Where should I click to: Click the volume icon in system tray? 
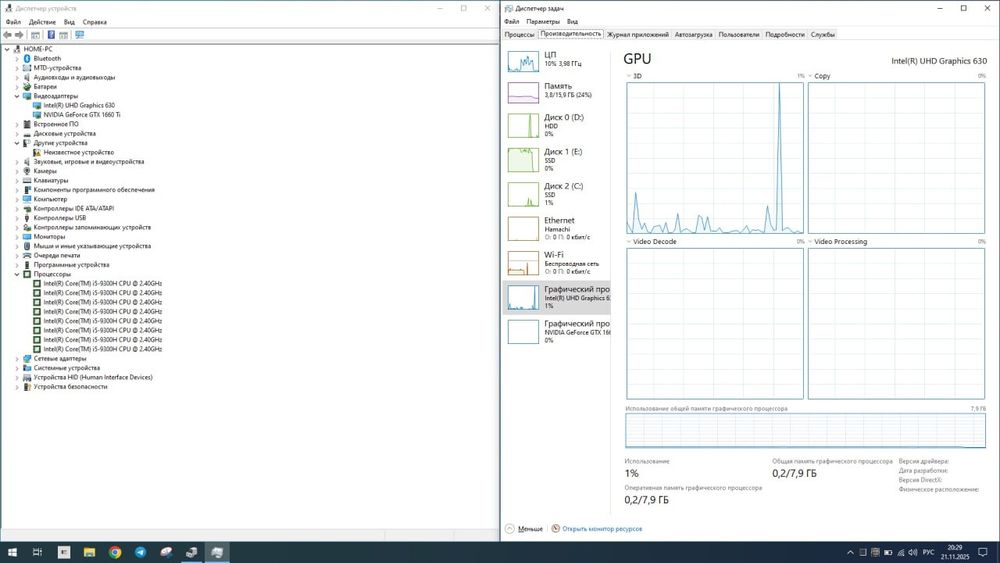[913, 552]
